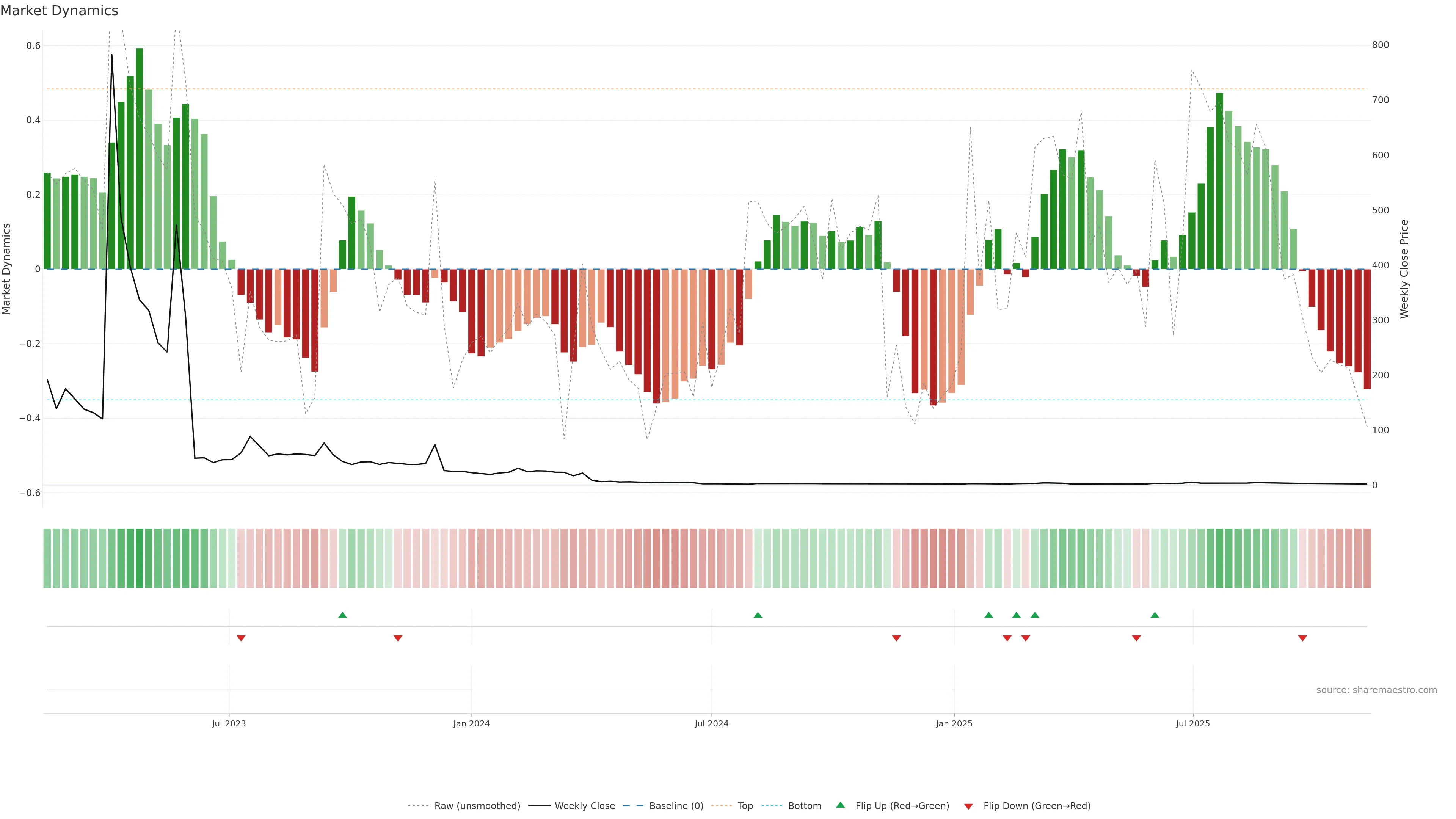
Task: Click the red triangle icon in the legend
Action: pos(968,806)
